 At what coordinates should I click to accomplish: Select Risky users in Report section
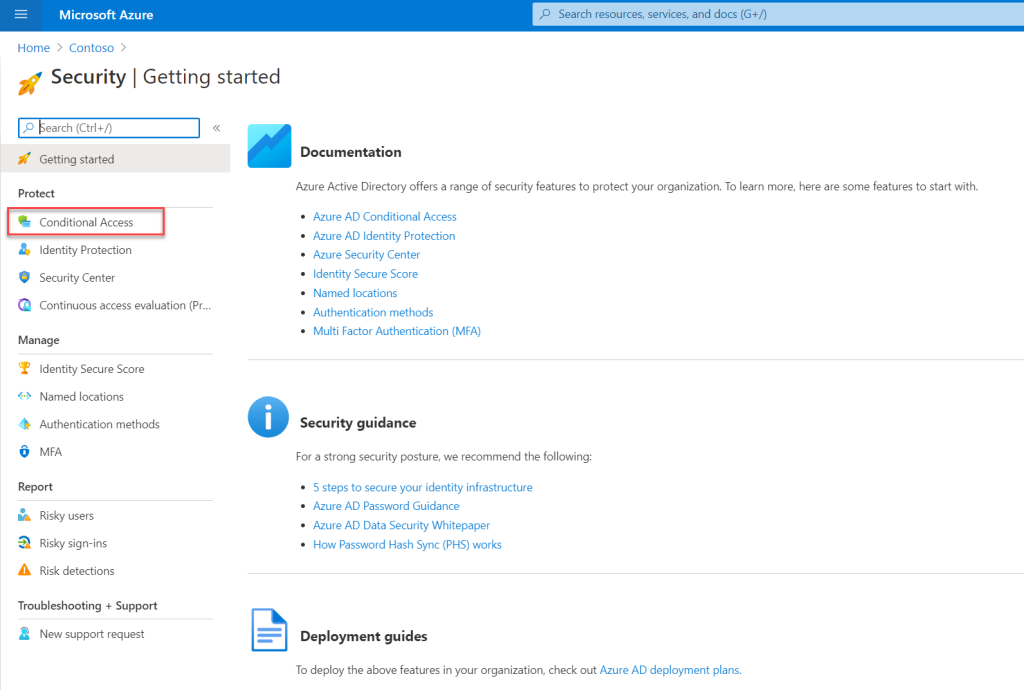coord(66,516)
